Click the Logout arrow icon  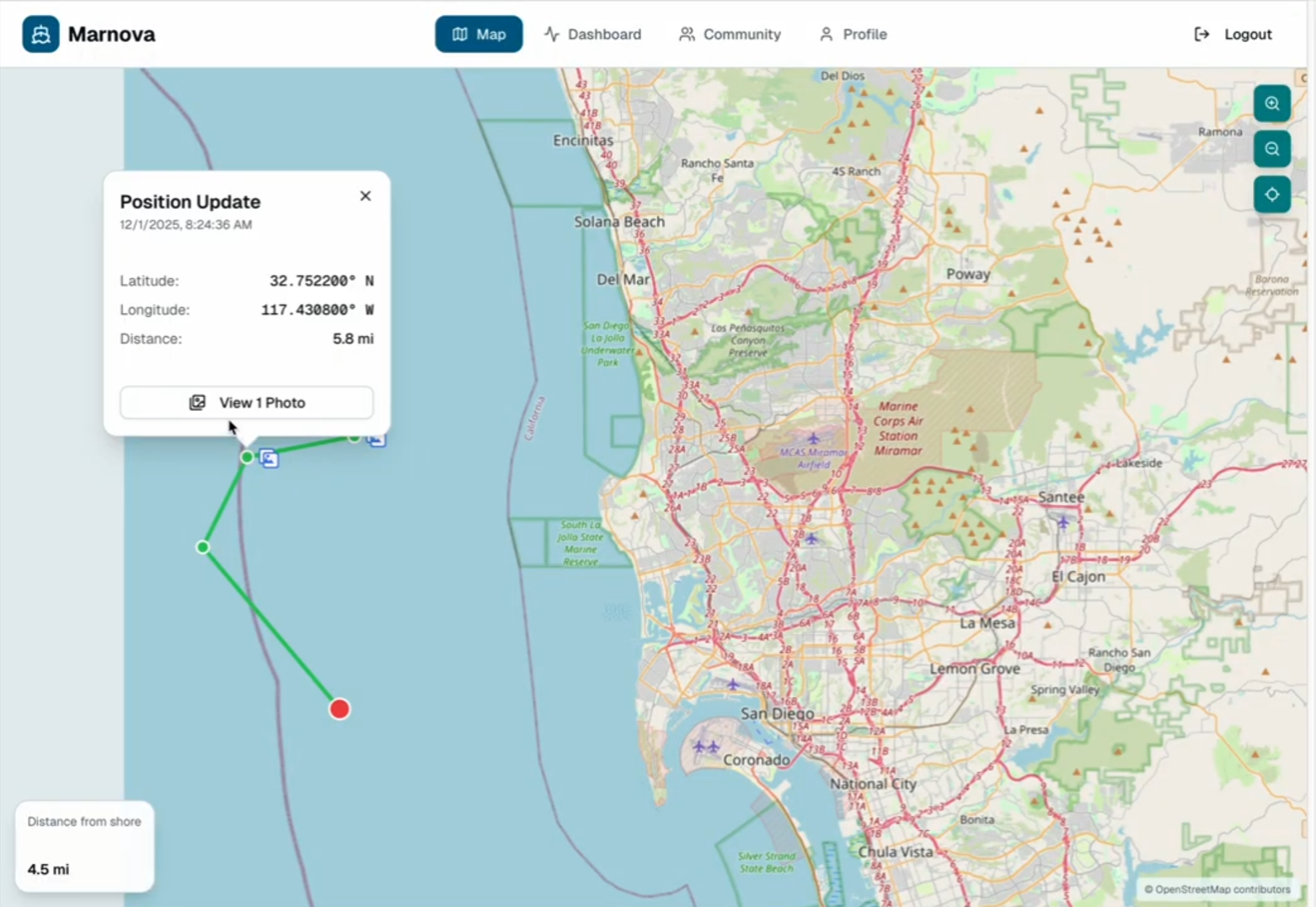click(x=1202, y=35)
